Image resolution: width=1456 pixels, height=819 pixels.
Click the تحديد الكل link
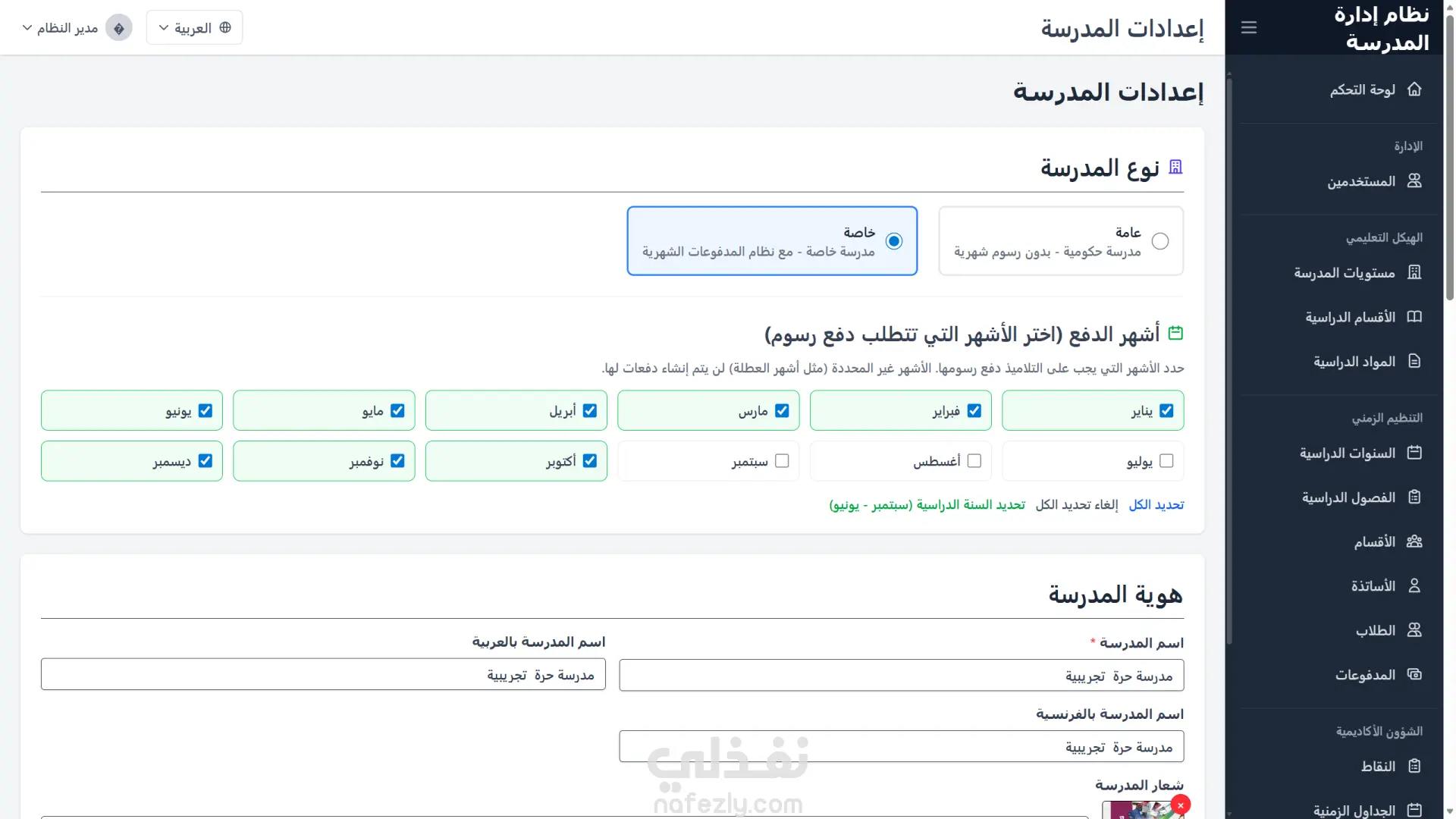(x=1156, y=505)
